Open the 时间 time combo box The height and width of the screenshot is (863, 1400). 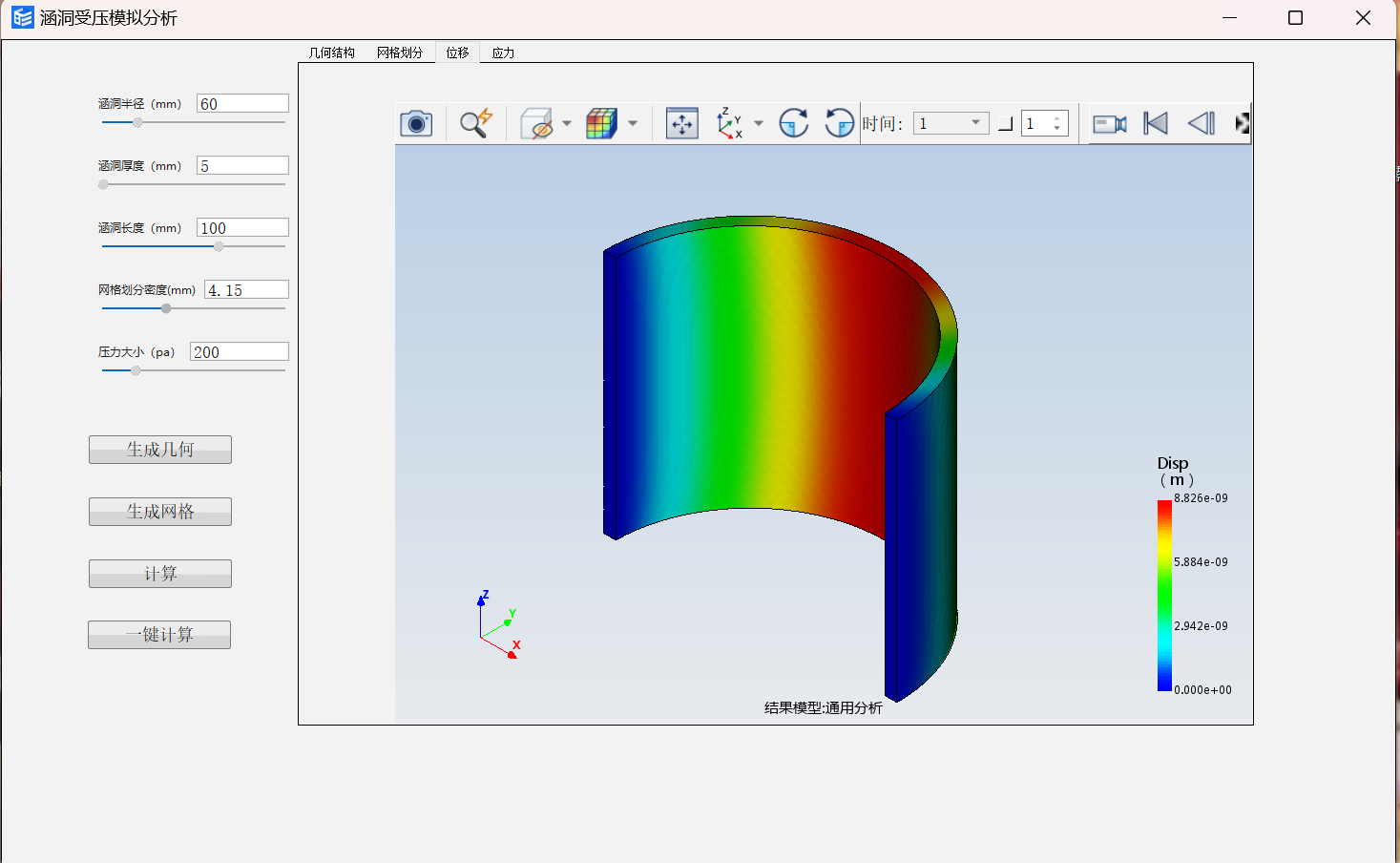[951, 123]
